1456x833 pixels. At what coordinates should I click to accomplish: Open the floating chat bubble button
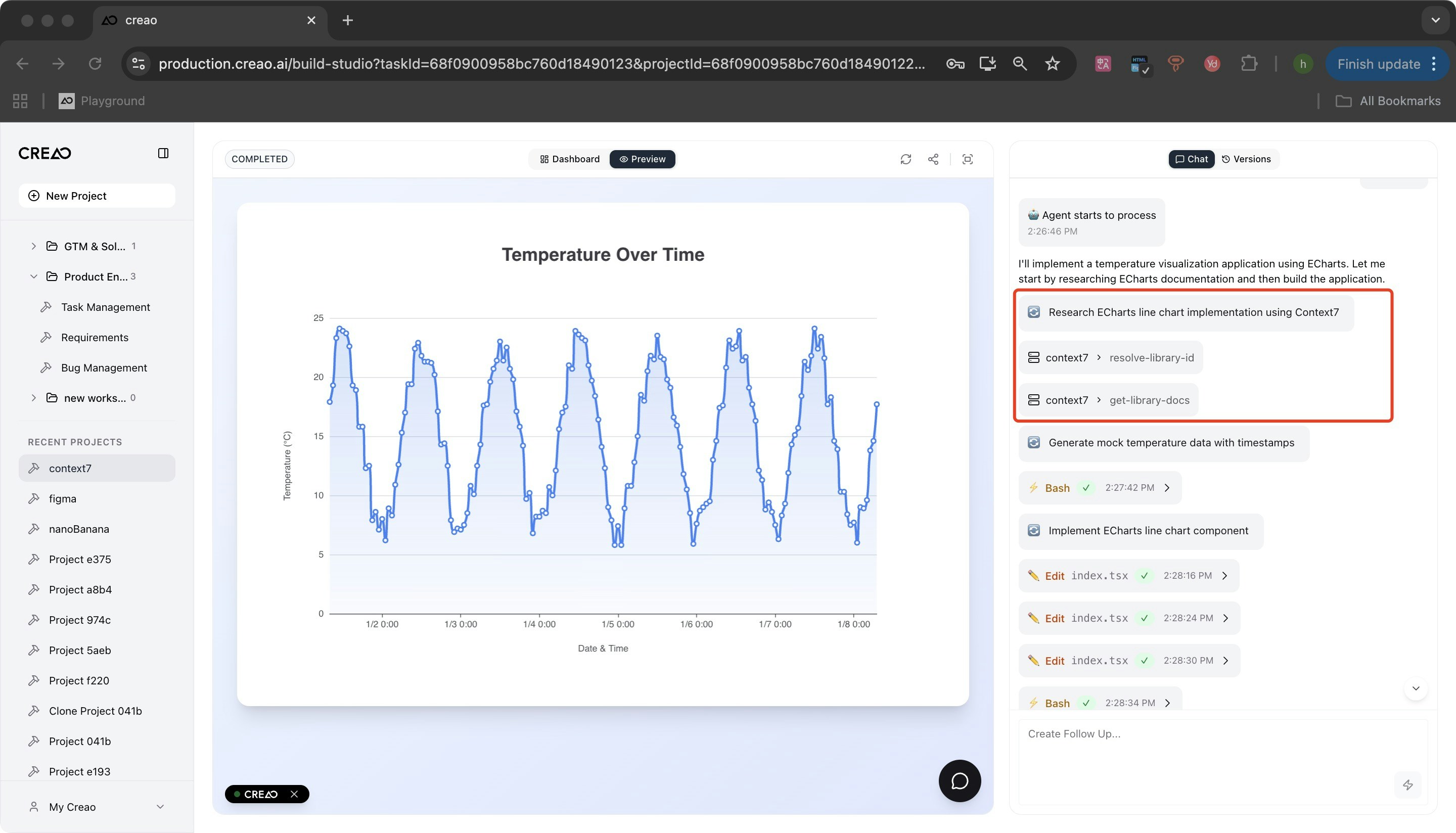[x=960, y=781]
